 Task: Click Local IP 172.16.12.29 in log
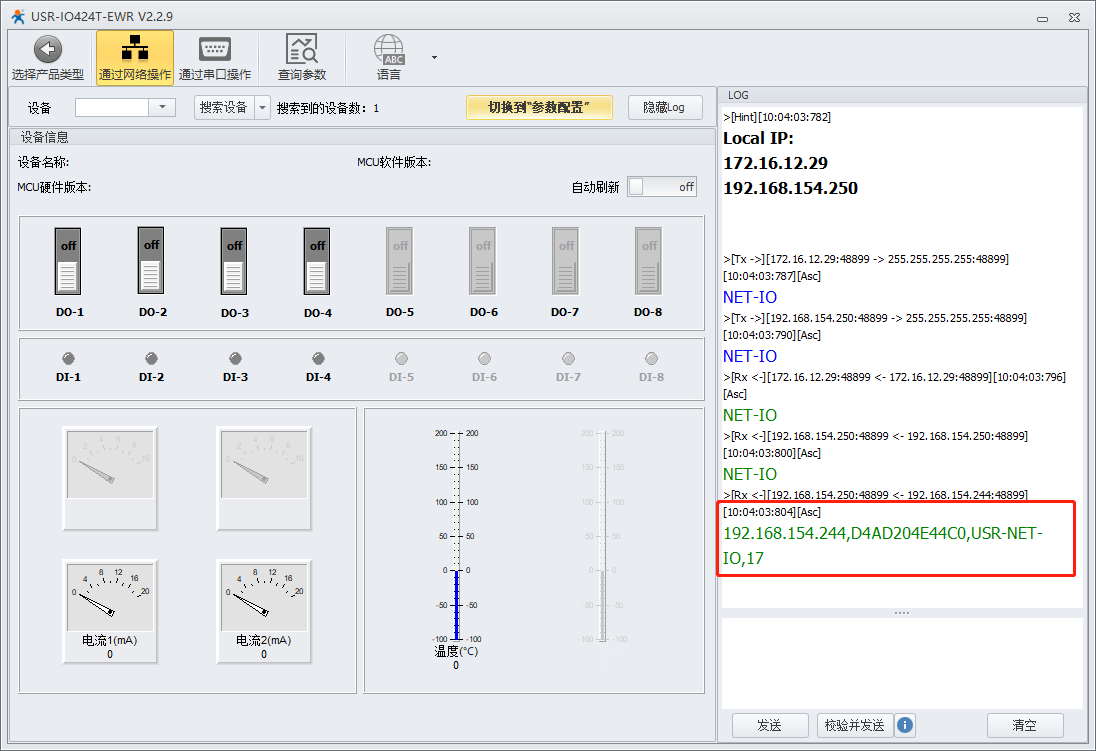(x=775, y=163)
